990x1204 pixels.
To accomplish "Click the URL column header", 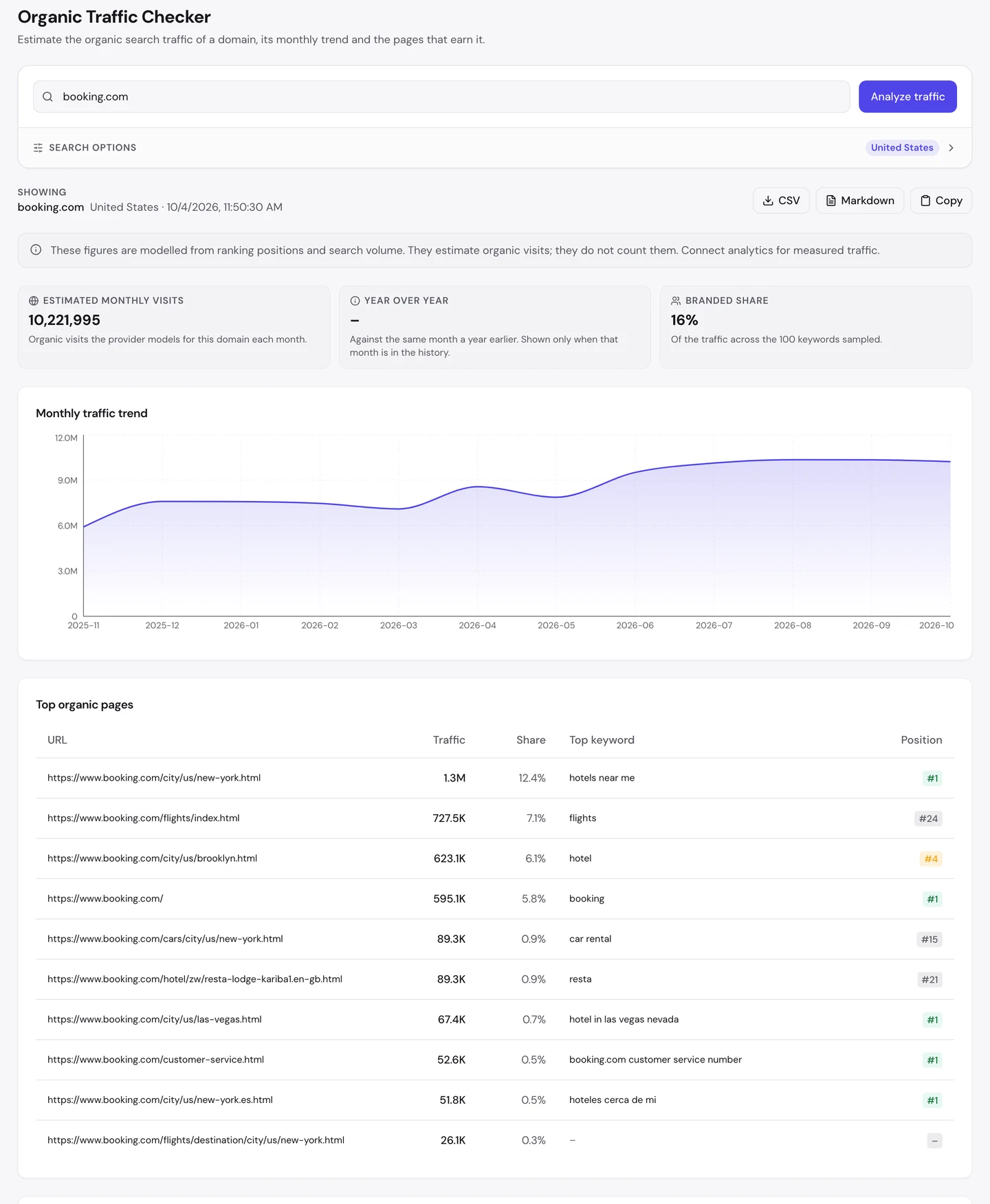I will coord(57,740).
